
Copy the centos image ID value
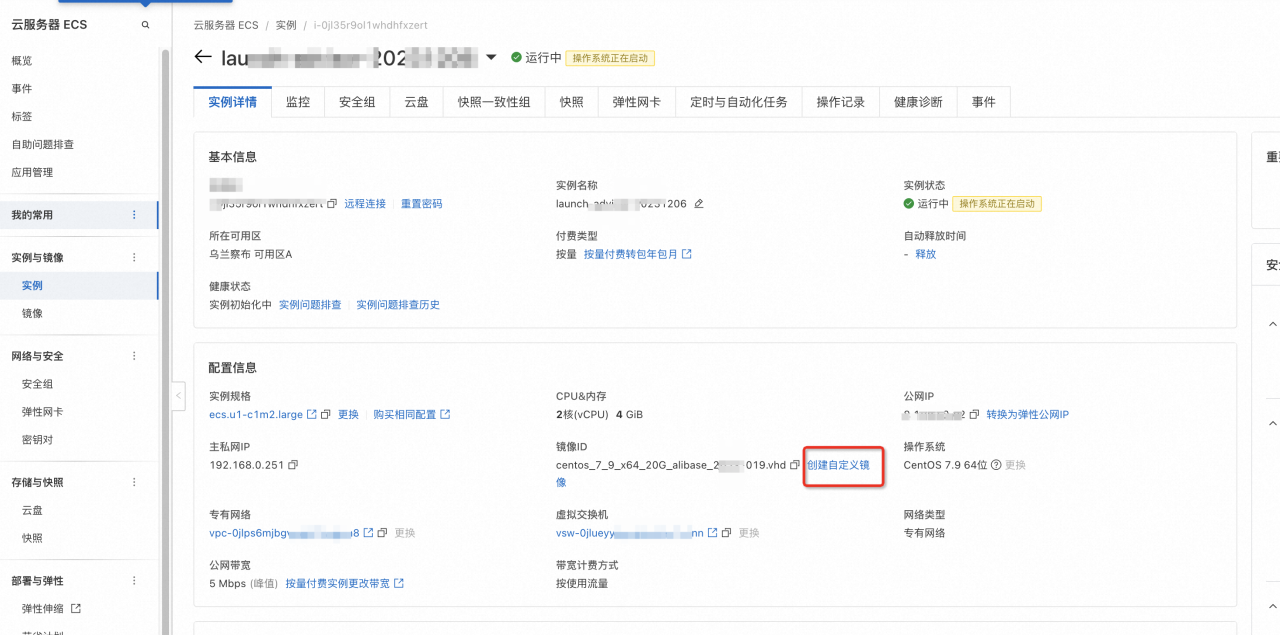point(794,465)
